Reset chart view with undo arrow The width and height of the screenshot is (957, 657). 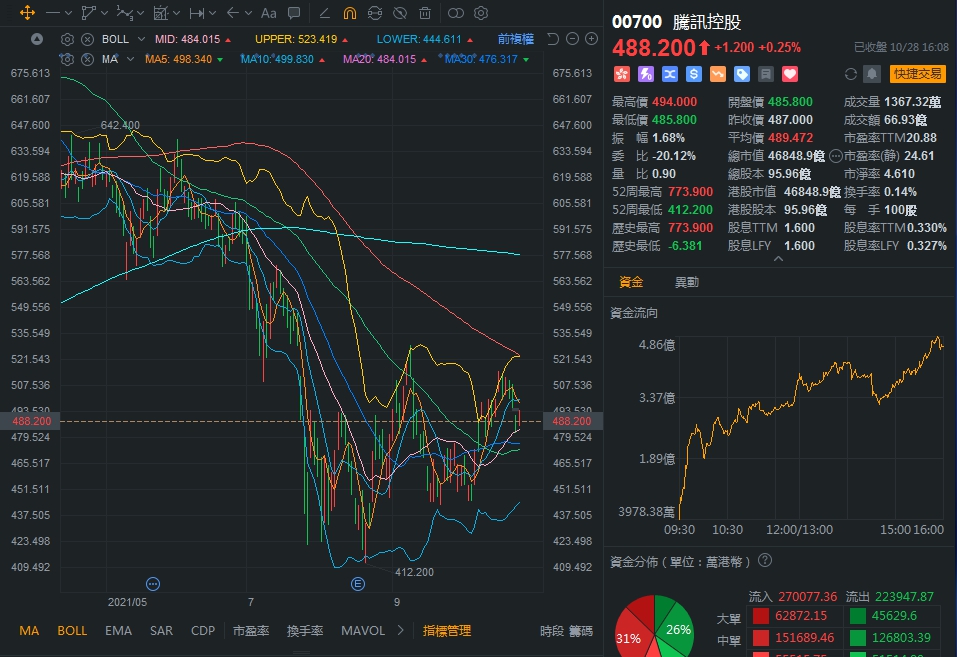point(553,39)
